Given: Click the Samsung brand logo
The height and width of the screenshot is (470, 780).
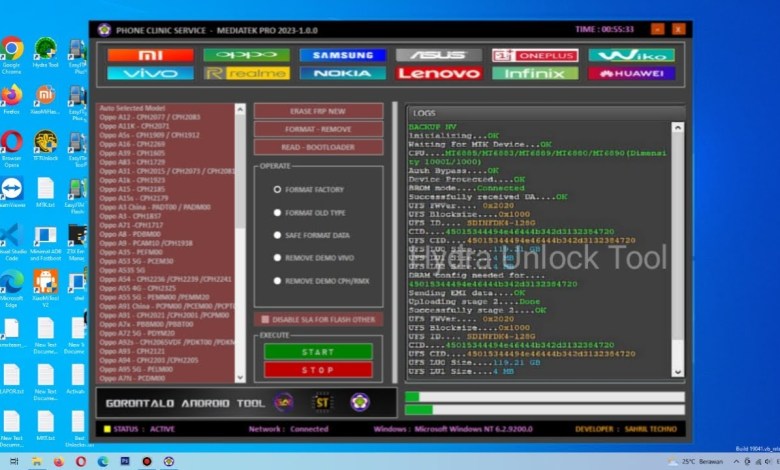Looking at the screenshot, I should coord(342,55).
